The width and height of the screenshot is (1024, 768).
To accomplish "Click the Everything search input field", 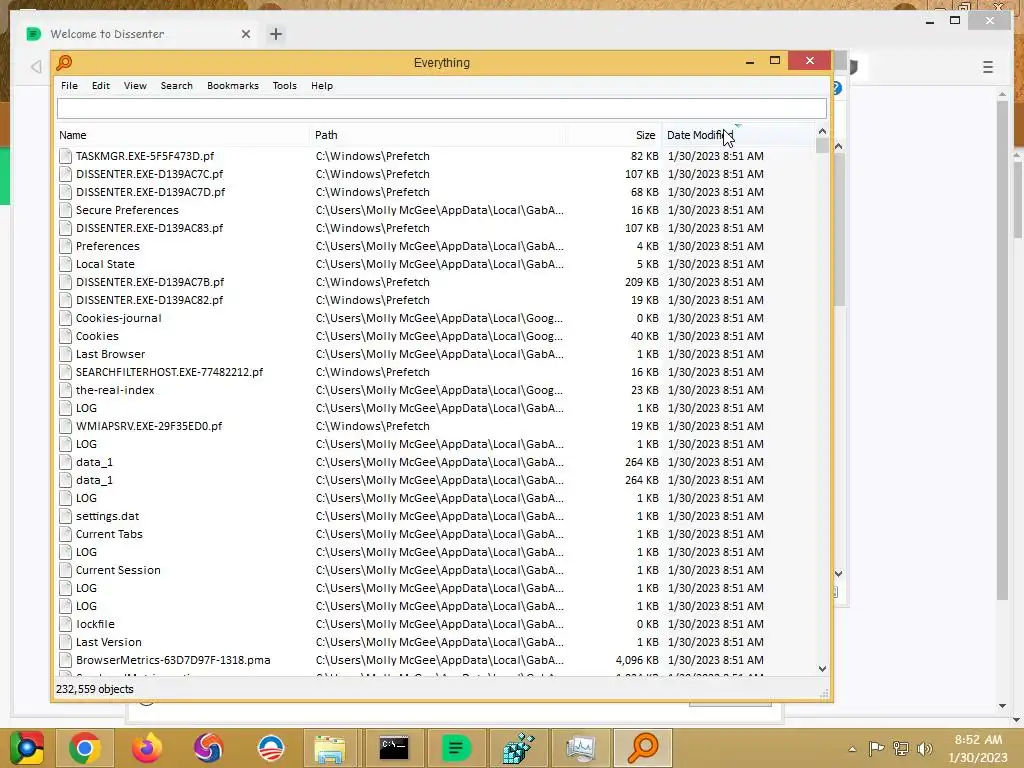I will pos(441,108).
